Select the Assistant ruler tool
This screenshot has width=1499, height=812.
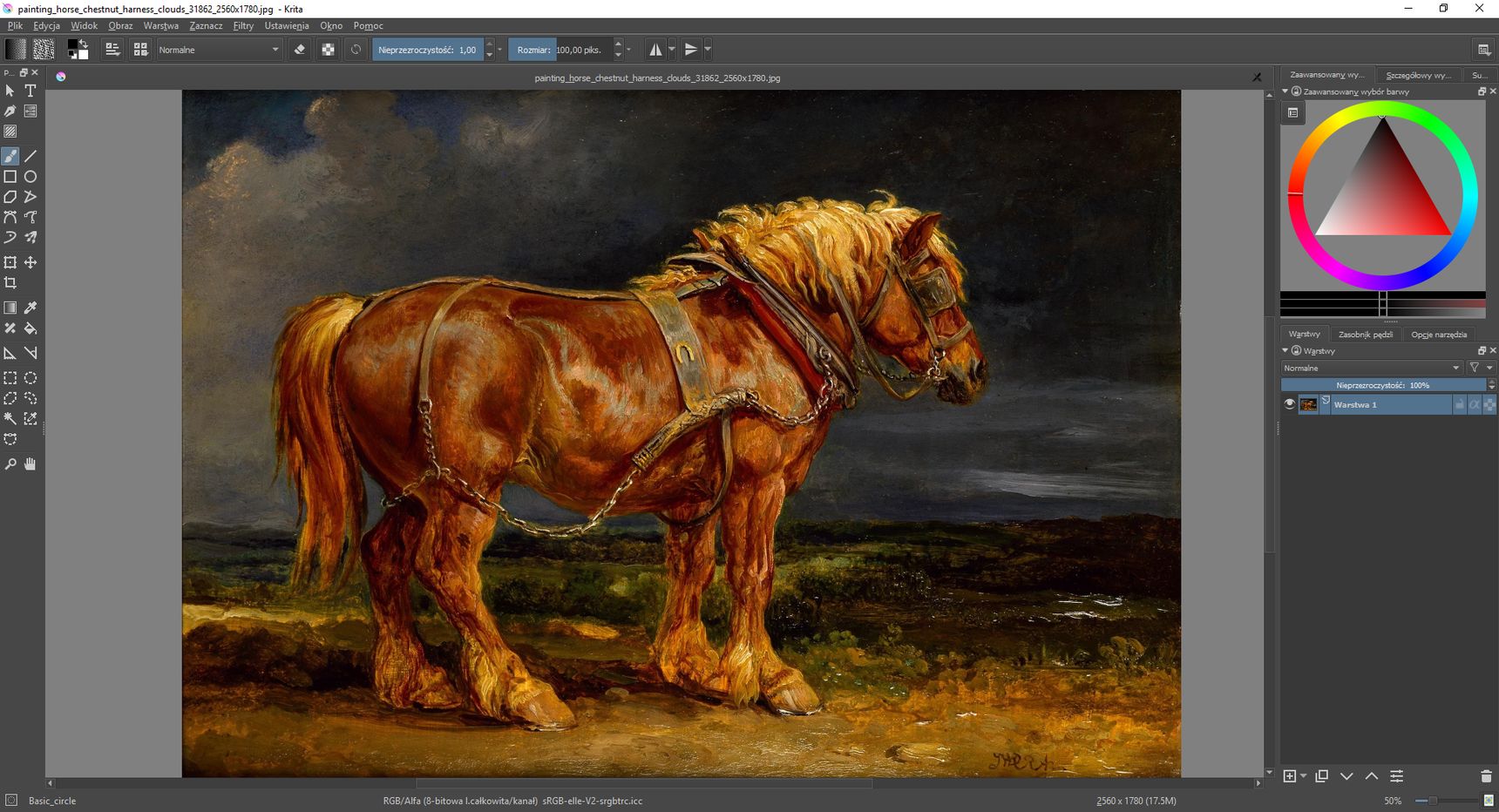(10, 353)
